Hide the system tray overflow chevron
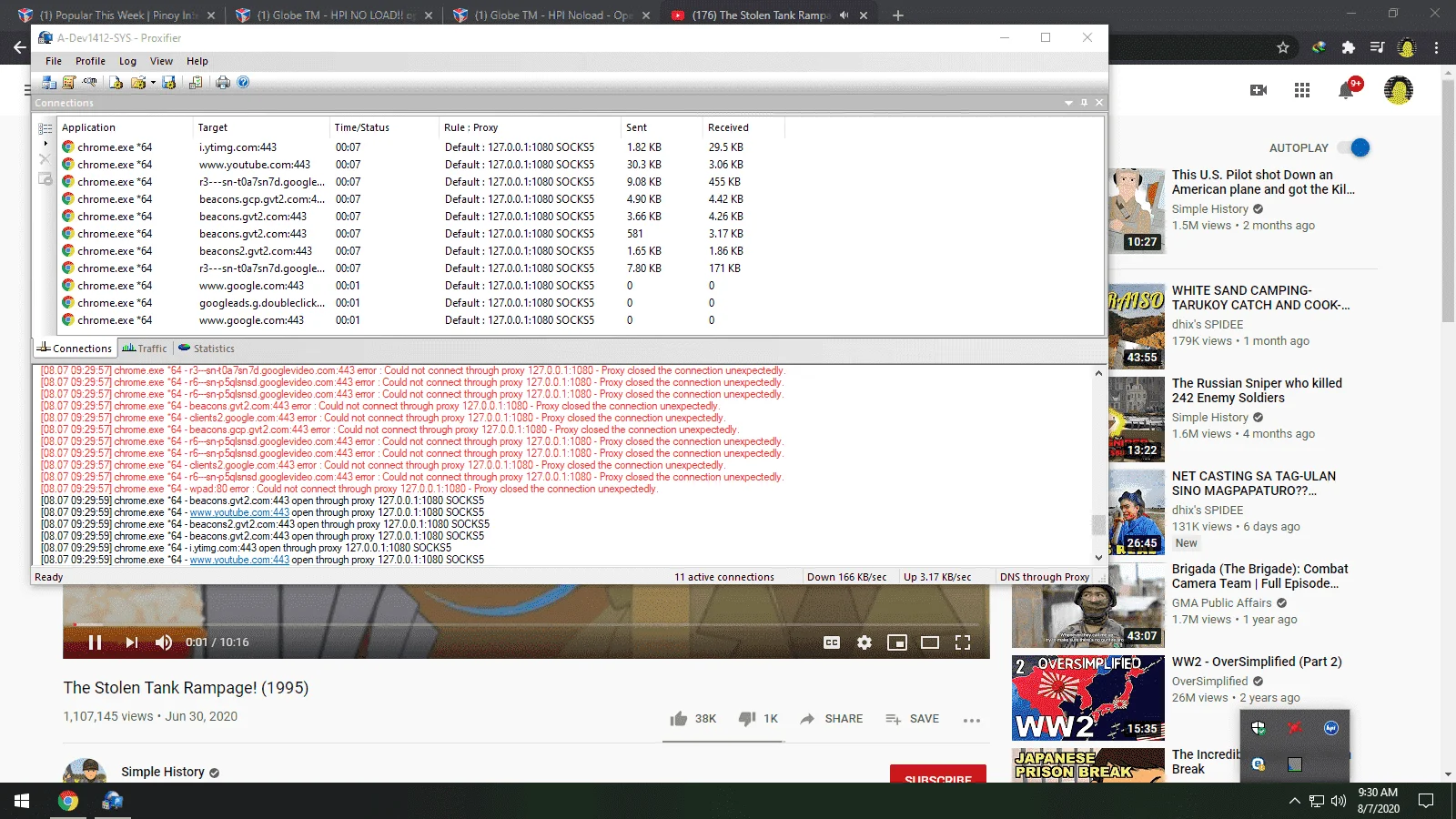The width and height of the screenshot is (1456, 819). pos(1294,801)
